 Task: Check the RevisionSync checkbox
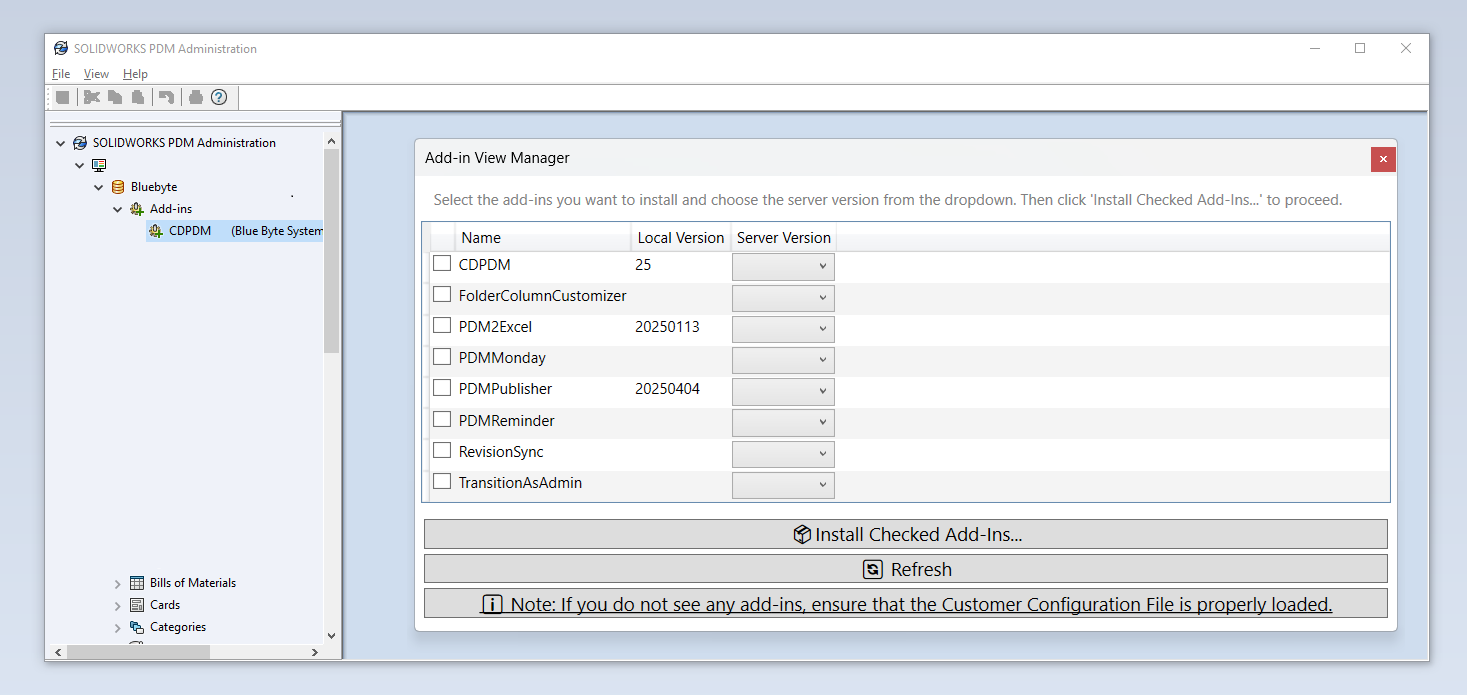[442, 450]
